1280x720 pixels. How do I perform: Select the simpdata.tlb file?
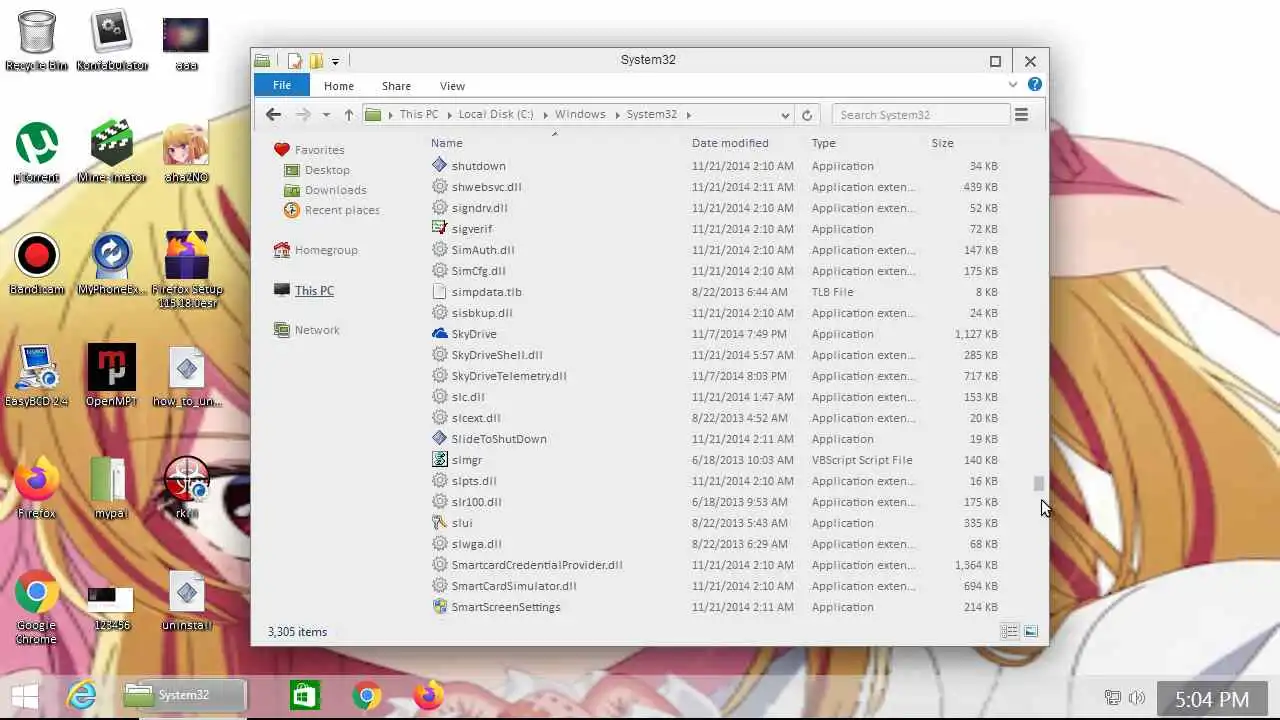(x=715, y=292)
